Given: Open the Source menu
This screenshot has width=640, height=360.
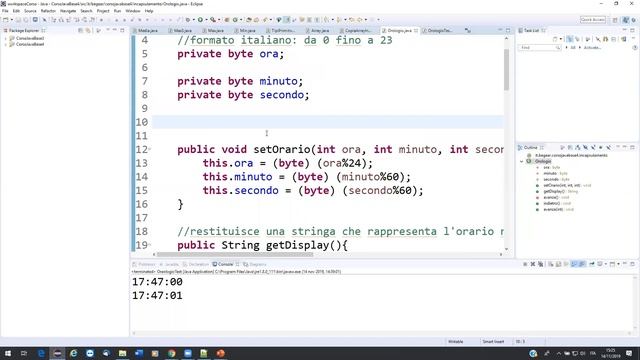Looking at the screenshot, I should pos(30,11).
